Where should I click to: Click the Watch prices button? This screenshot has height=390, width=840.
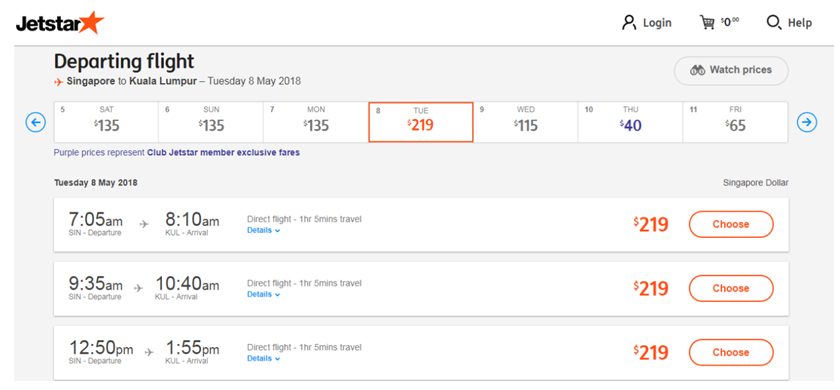(731, 70)
